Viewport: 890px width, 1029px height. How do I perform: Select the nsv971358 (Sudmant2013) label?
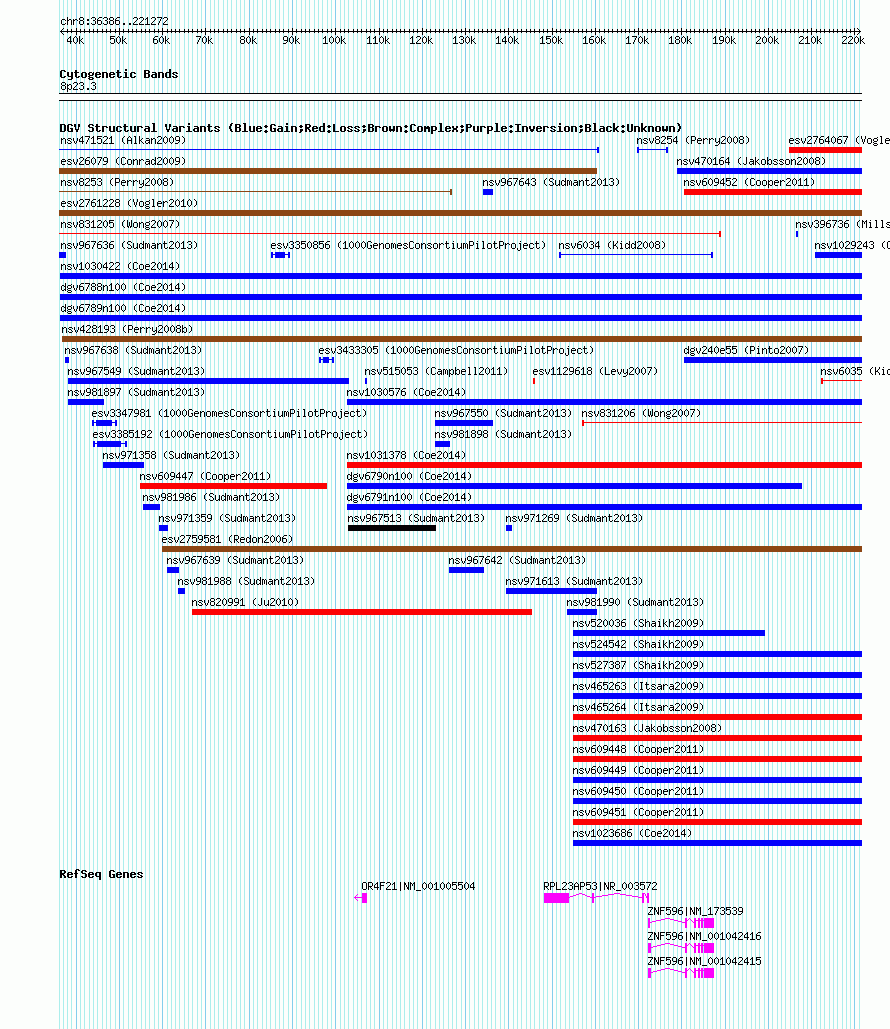pos(171,455)
